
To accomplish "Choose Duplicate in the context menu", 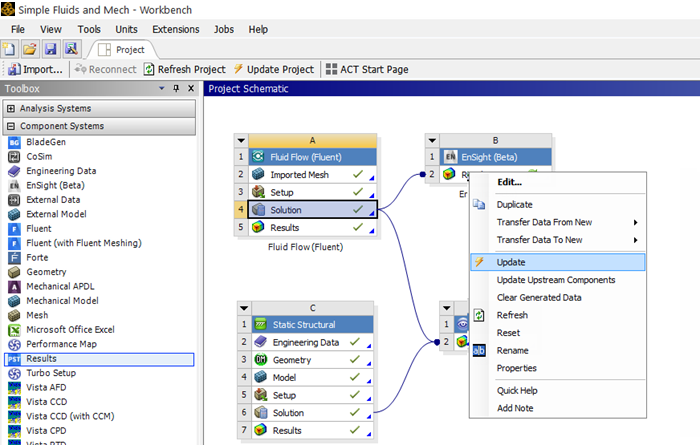I will click(x=558, y=204).
